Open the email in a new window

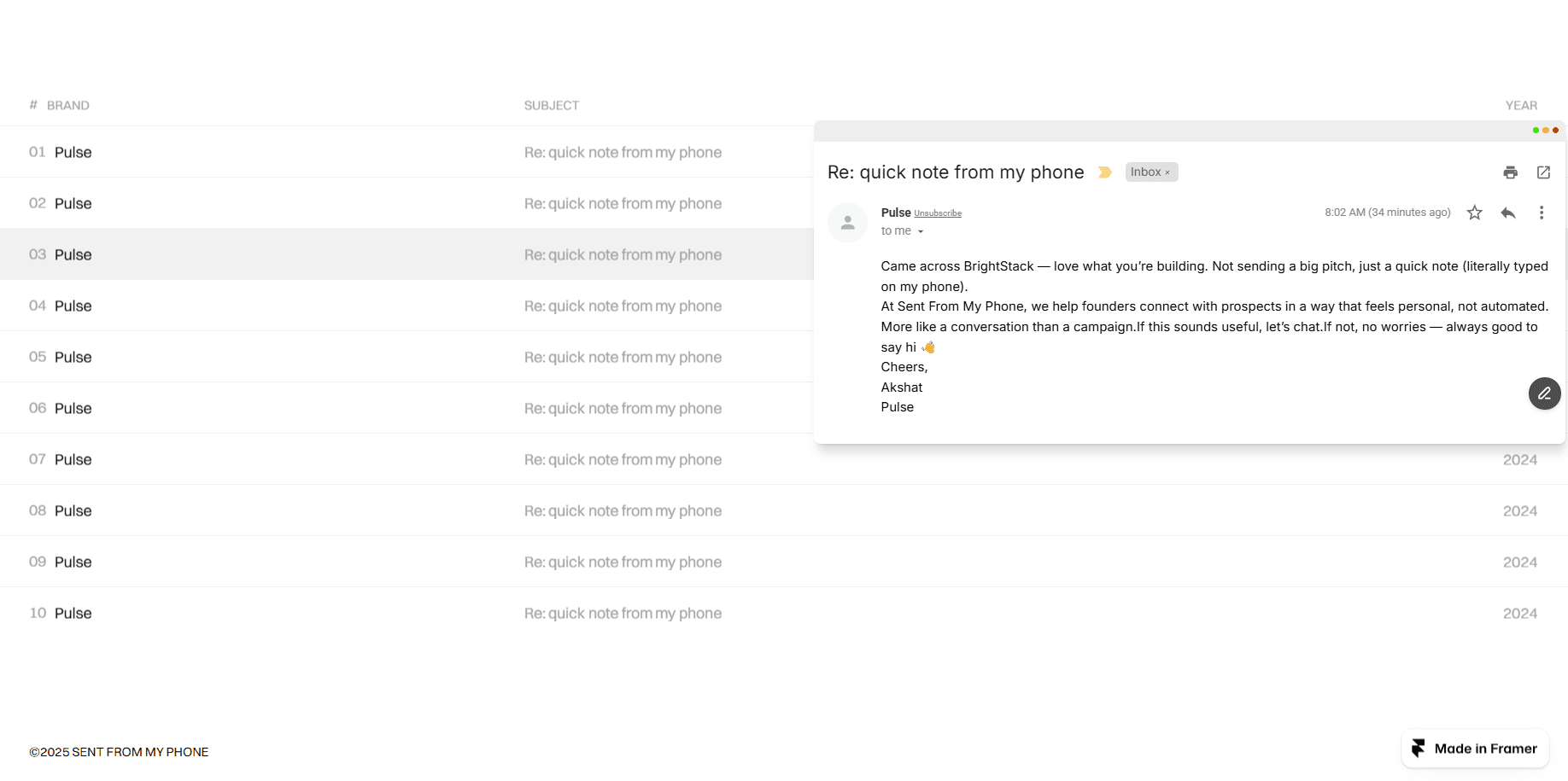1543,172
